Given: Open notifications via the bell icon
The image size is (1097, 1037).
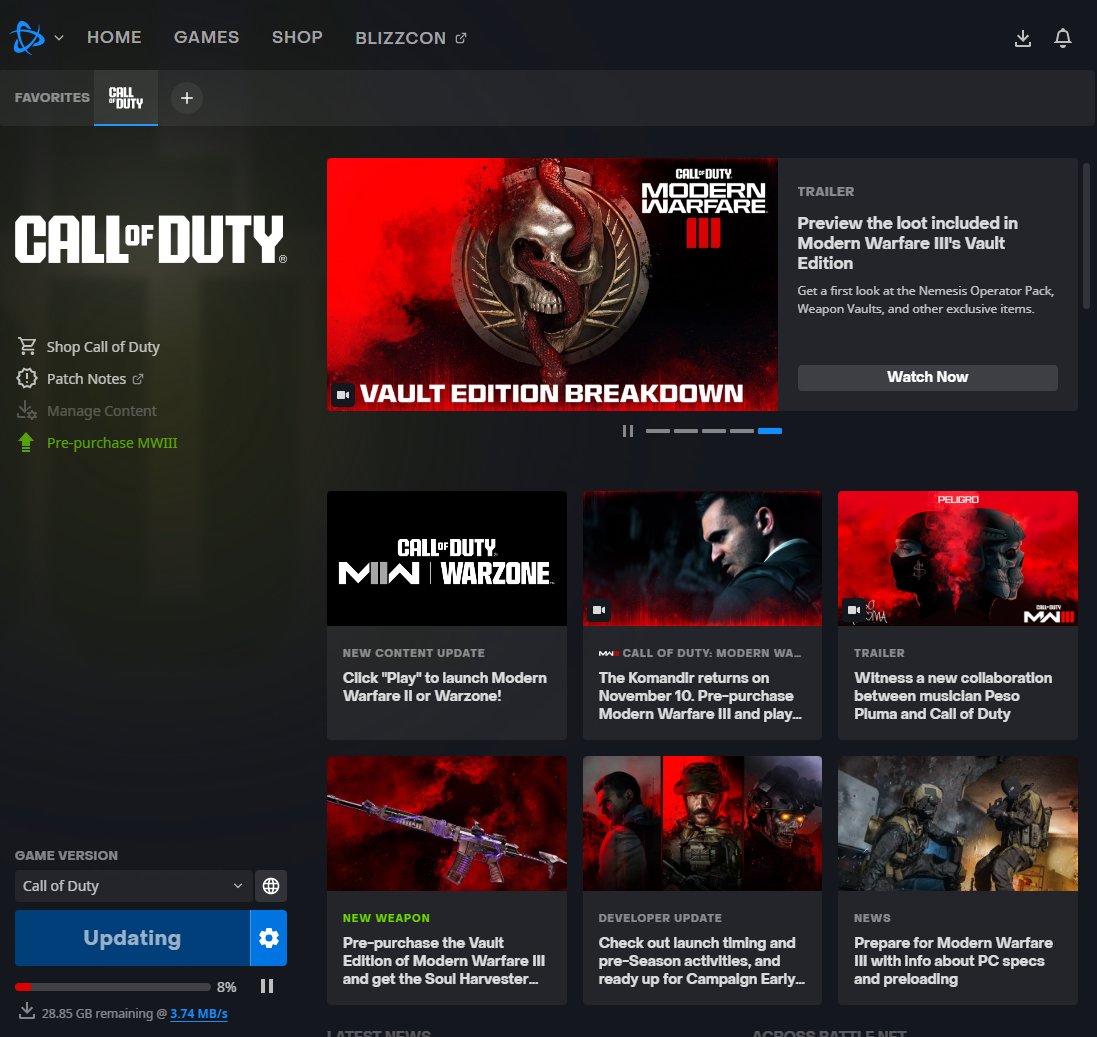Looking at the screenshot, I should point(1062,37).
